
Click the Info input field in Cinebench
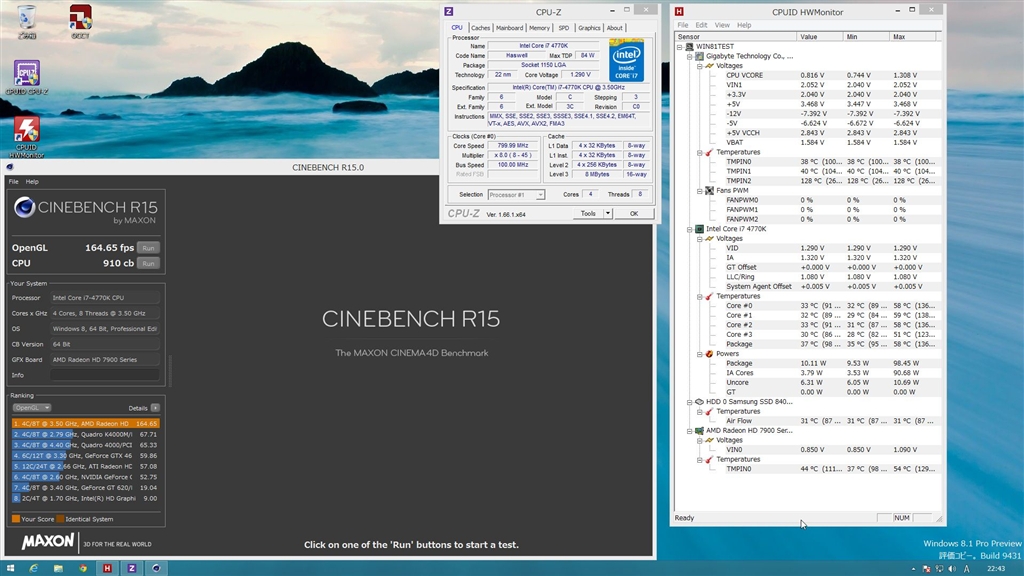[105, 375]
